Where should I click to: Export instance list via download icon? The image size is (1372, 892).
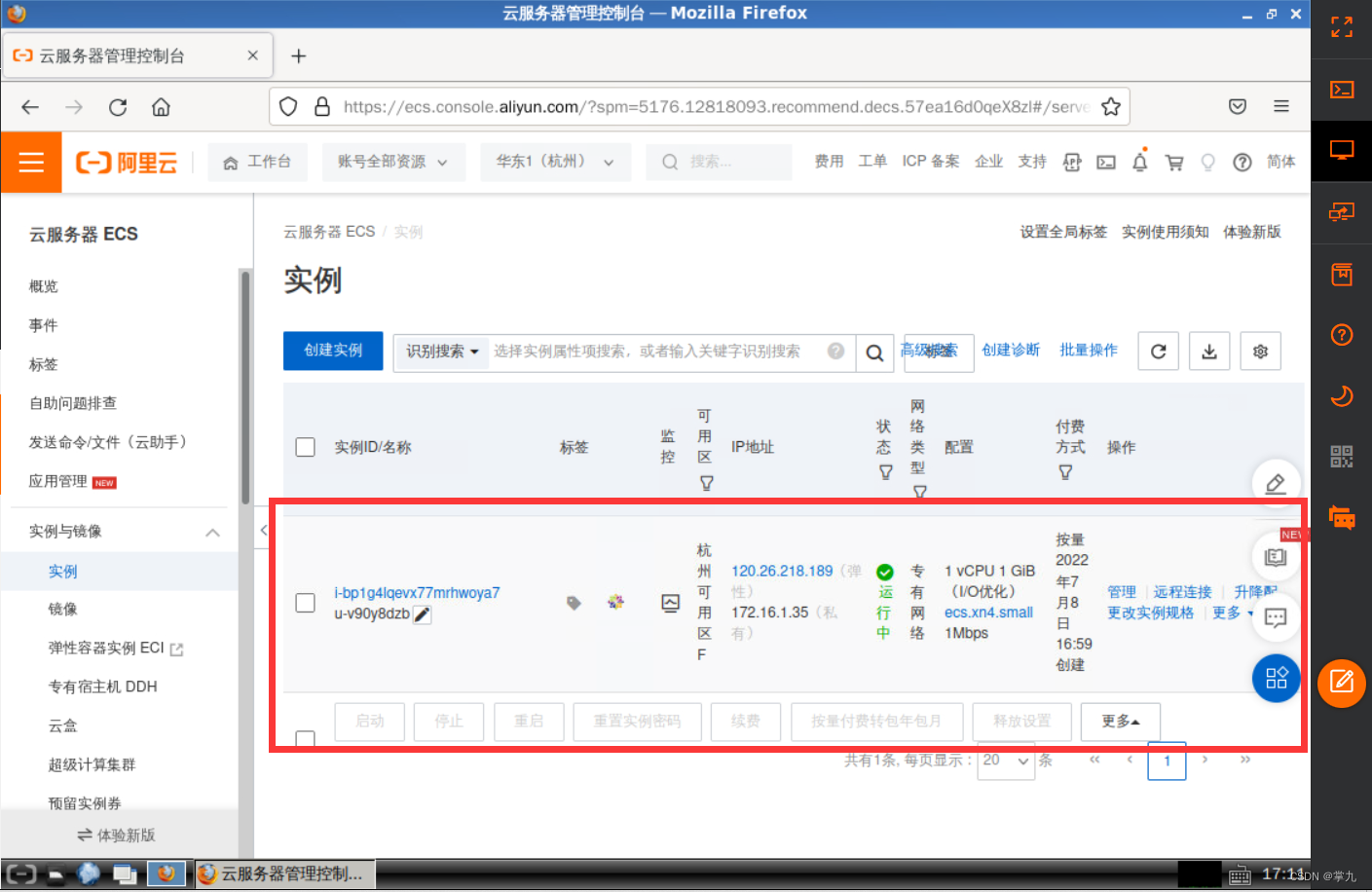[x=1209, y=352]
